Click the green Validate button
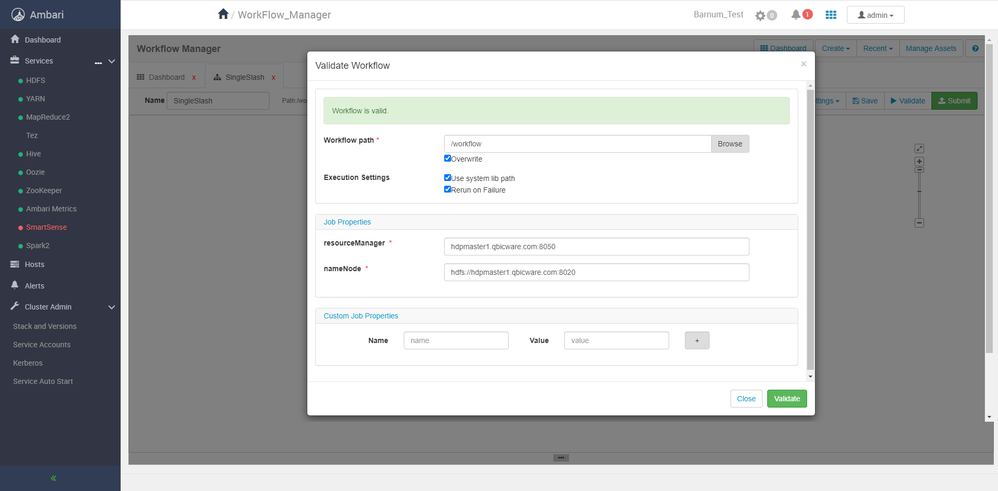Image resolution: width=998 pixels, height=491 pixels. point(787,399)
